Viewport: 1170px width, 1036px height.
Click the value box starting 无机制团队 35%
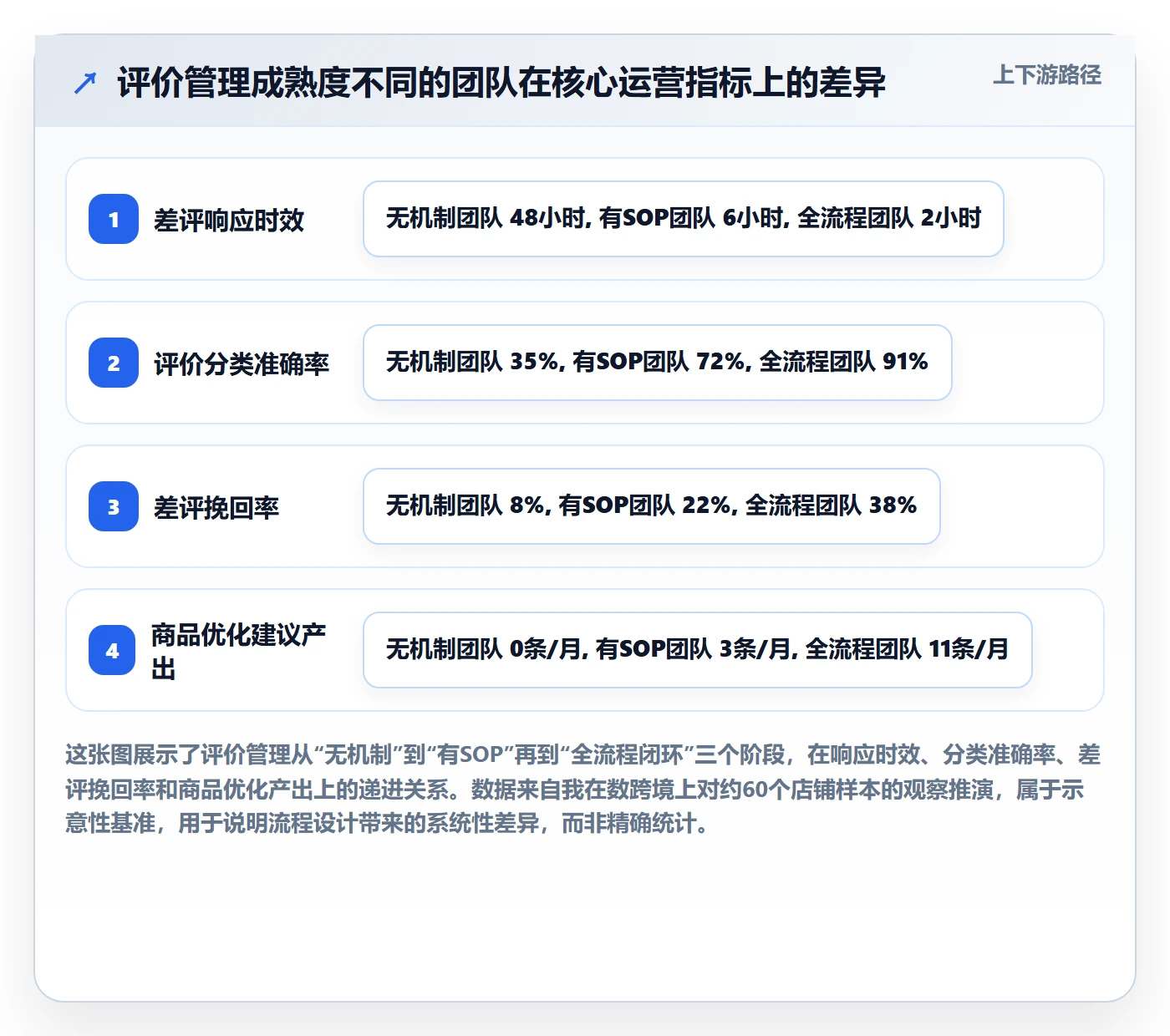coord(658,363)
